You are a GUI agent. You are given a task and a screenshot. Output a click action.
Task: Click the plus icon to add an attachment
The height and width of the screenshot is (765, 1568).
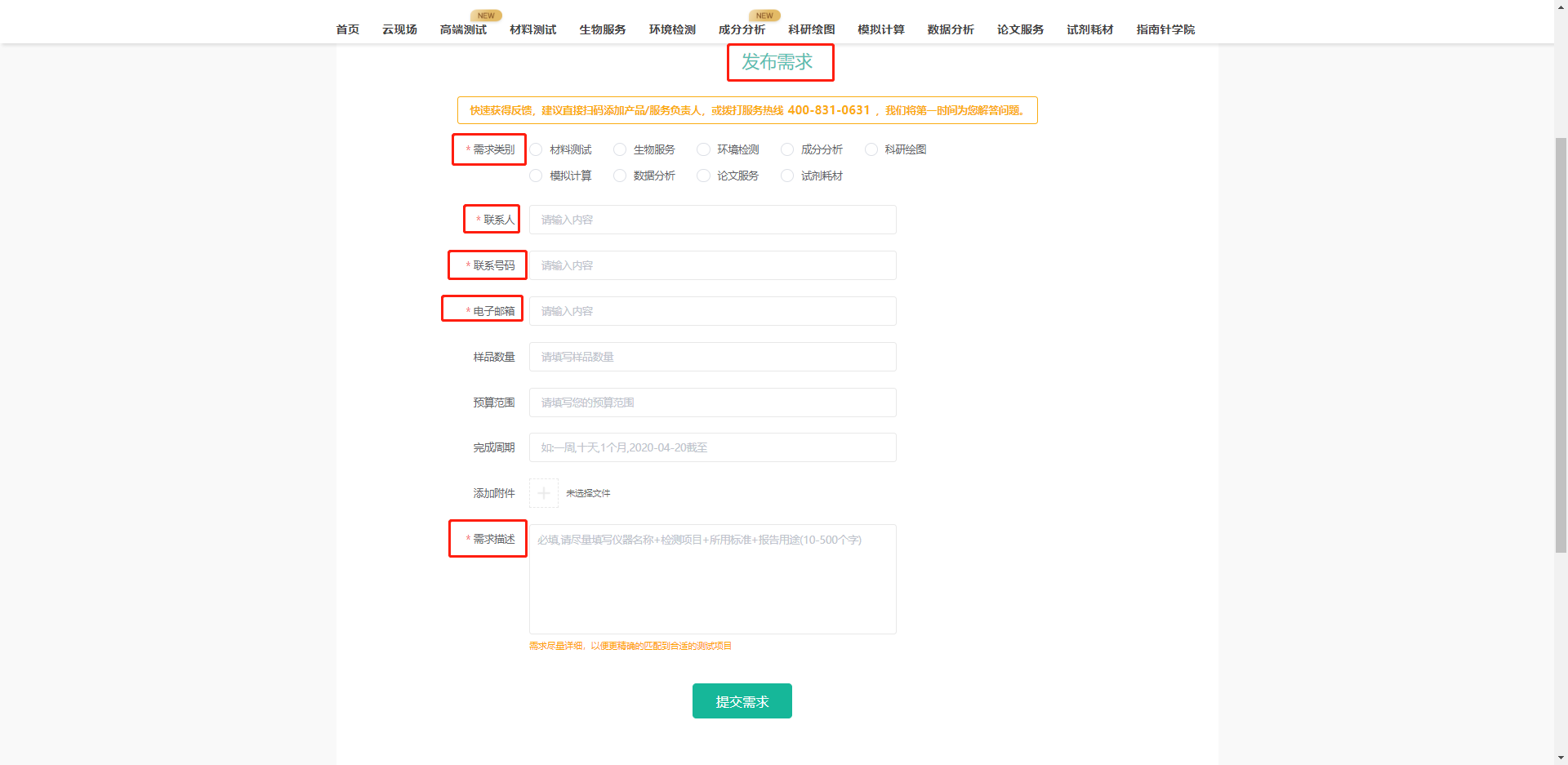click(543, 492)
